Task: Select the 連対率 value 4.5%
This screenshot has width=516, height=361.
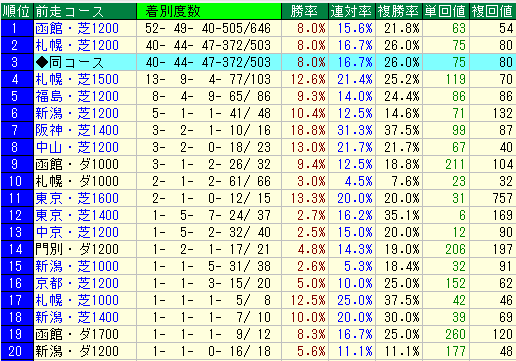Action: pyautogui.click(x=358, y=181)
